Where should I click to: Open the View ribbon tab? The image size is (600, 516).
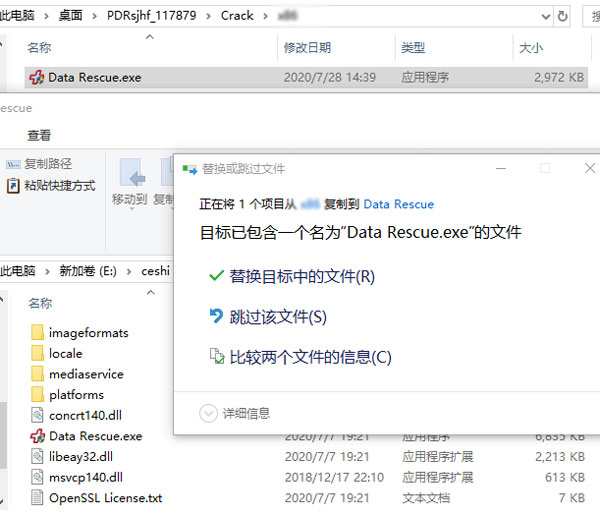tap(39, 135)
